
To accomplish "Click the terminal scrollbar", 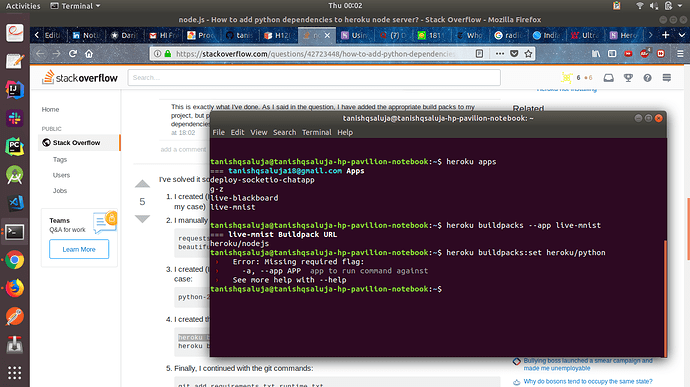I will [665, 299].
